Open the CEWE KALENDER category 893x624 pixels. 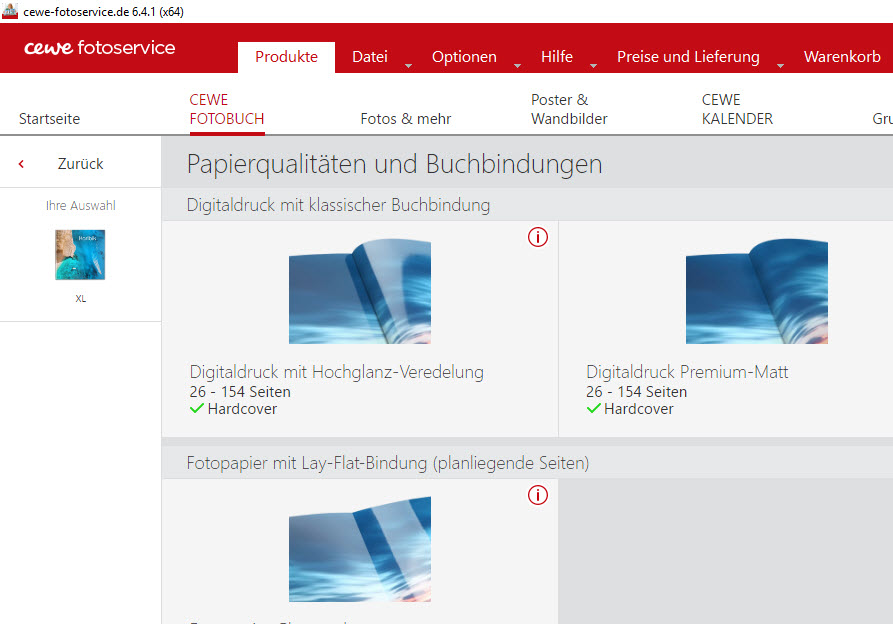pyautogui.click(x=737, y=109)
